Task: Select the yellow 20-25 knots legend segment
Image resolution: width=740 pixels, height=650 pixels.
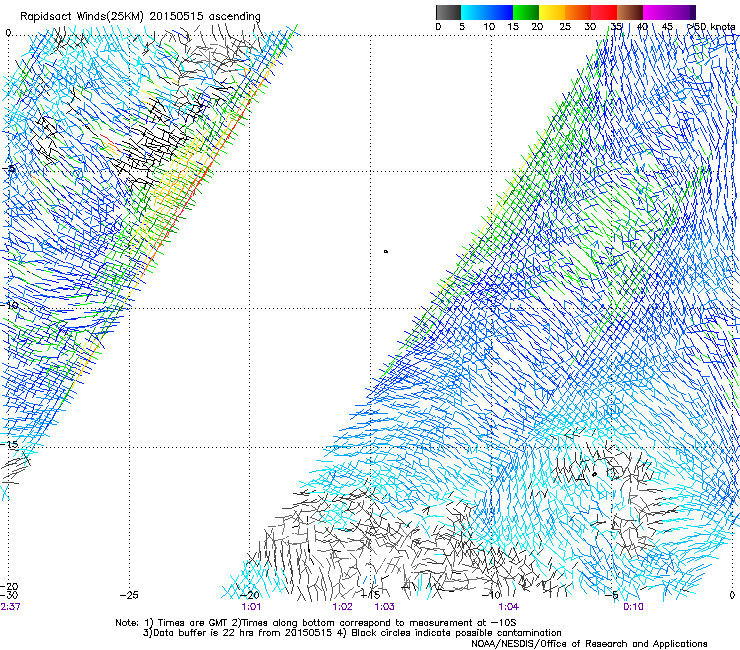Action: [x=552, y=12]
